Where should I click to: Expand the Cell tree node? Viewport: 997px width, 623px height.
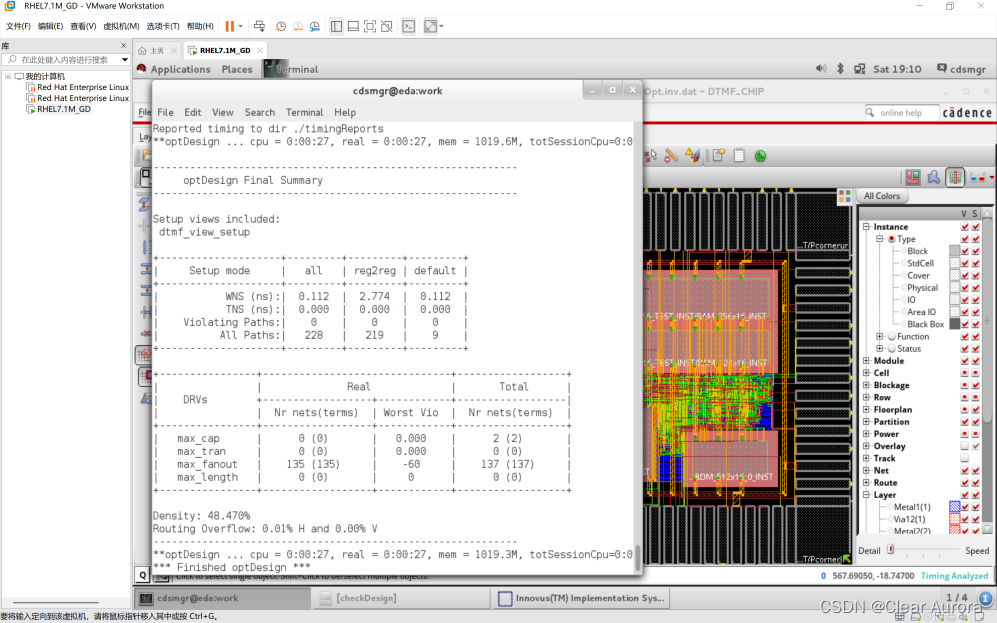pyautogui.click(x=866, y=373)
